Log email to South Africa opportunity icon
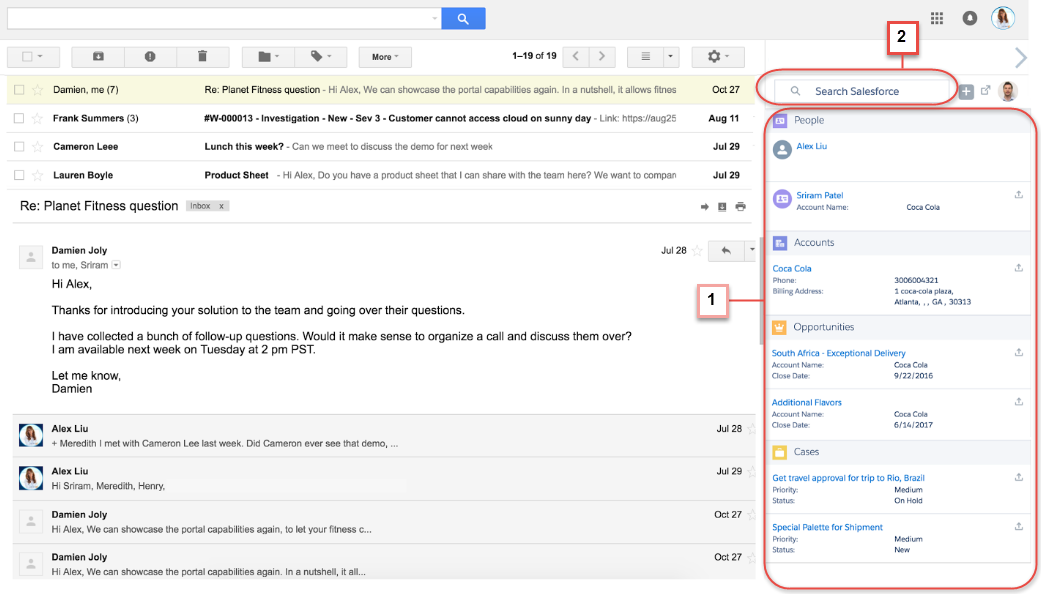Viewport: 1041px width, 594px height. click(1018, 352)
